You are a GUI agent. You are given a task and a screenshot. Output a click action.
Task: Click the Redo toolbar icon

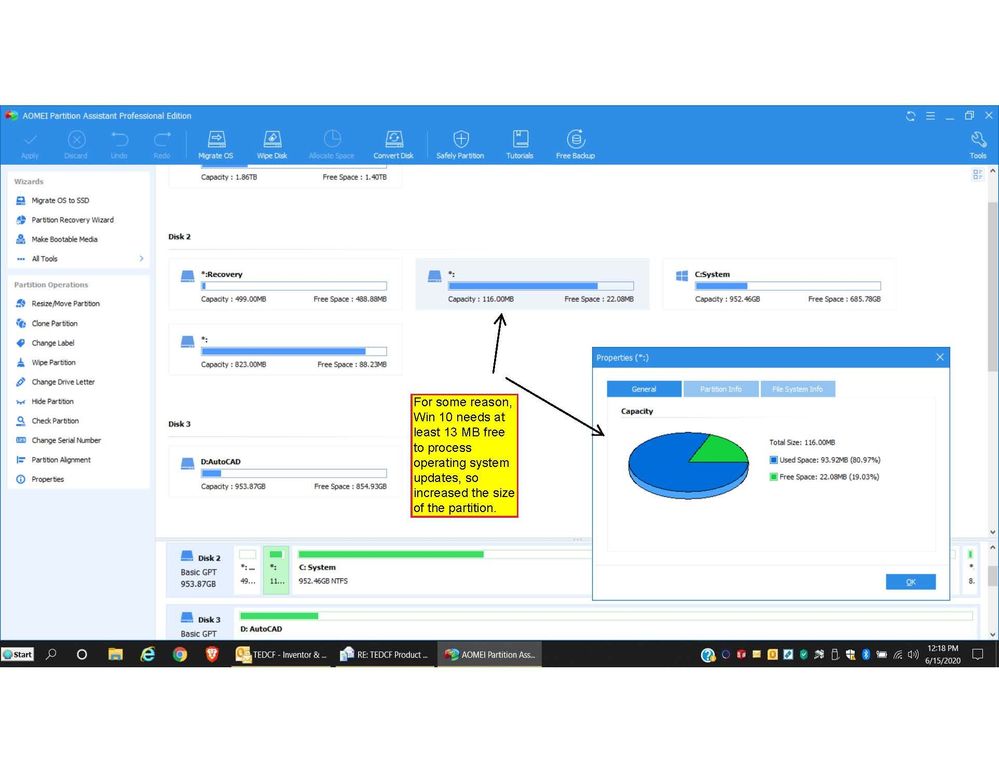point(162,145)
